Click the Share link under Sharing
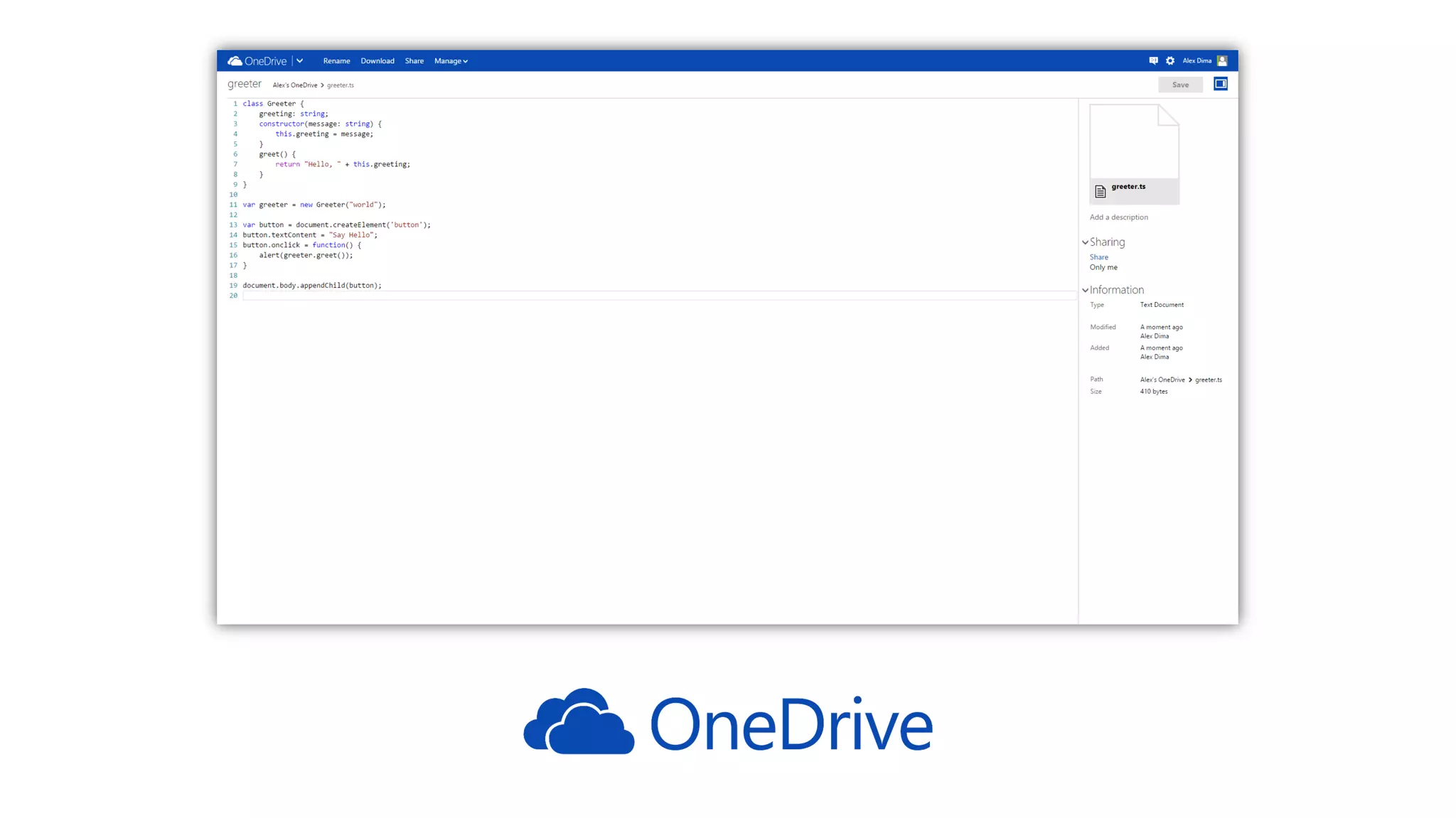The image size is (1456, 818). (1098, 257)
